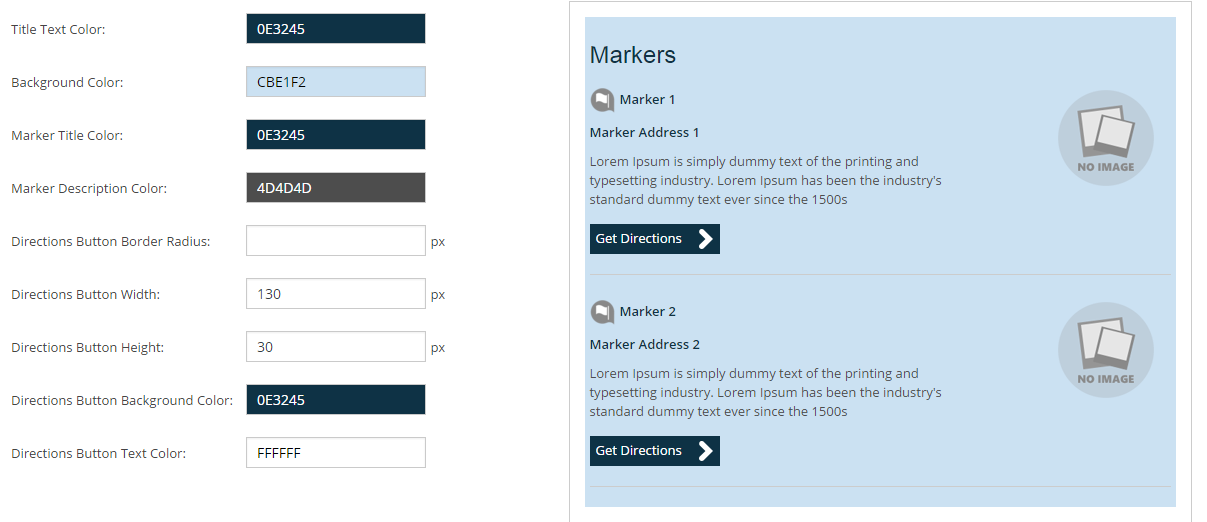Click the Directions Button Width input
This screenshot has width=1207, height=522.
[x=335, y=294]
